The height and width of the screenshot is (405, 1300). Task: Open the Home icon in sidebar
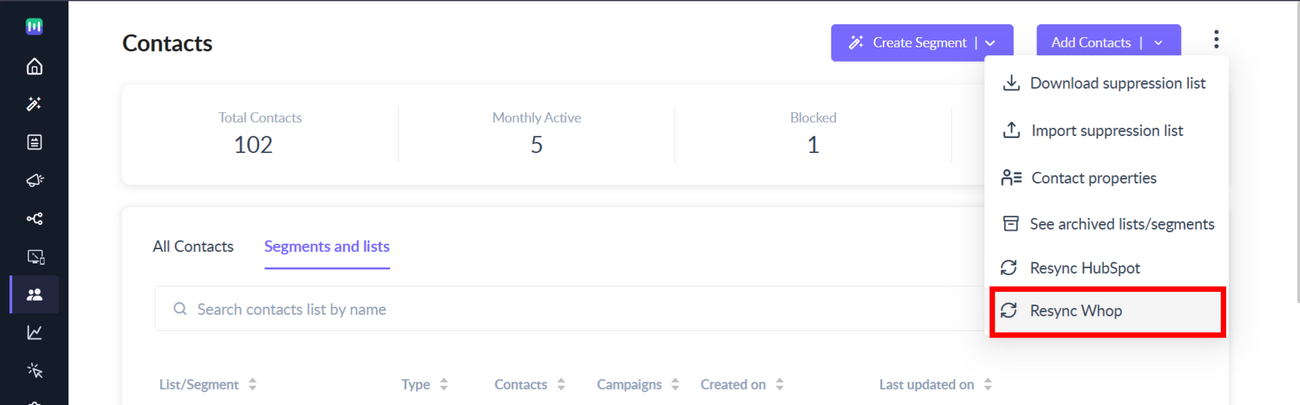tap(34, 67)
